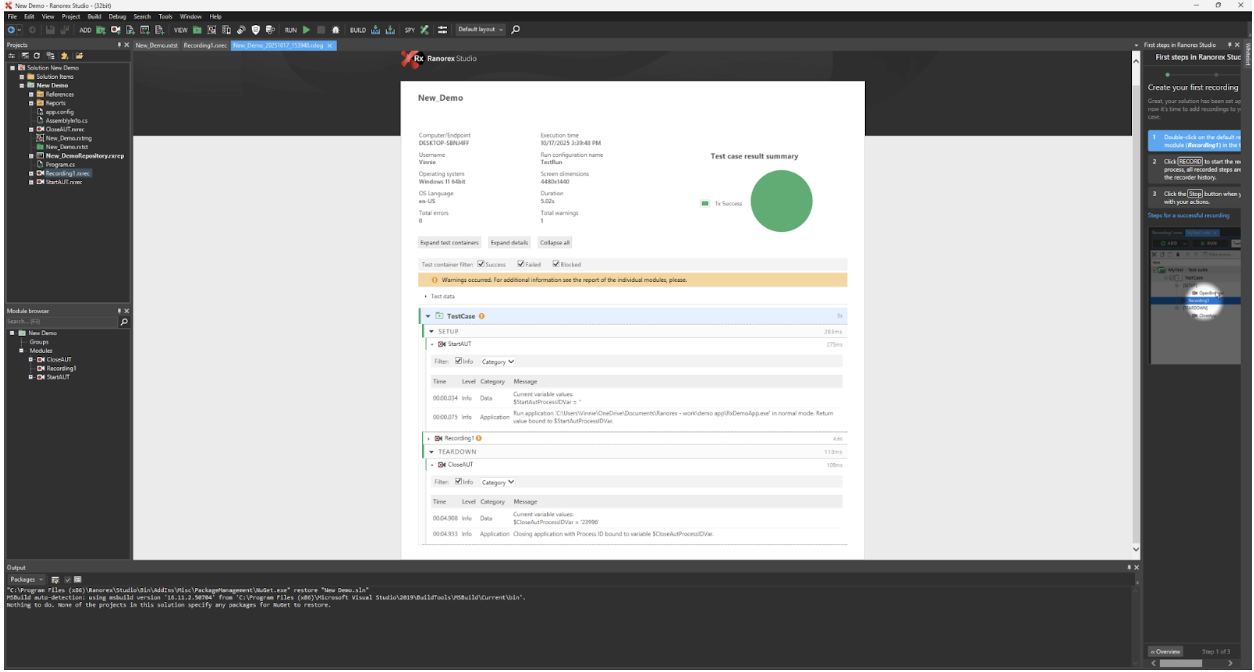Uncheck Info filter under StartAUT

coord(458,361)
